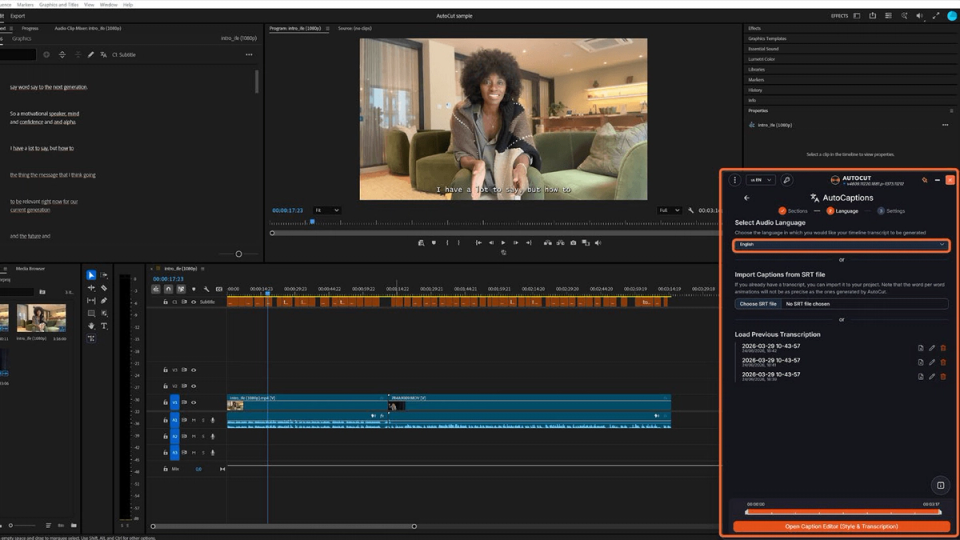The image size is (960, 540).
Task: Click Program monitor playhead on scrub bar
Action: pyautogui.click(x=312, y=222)
